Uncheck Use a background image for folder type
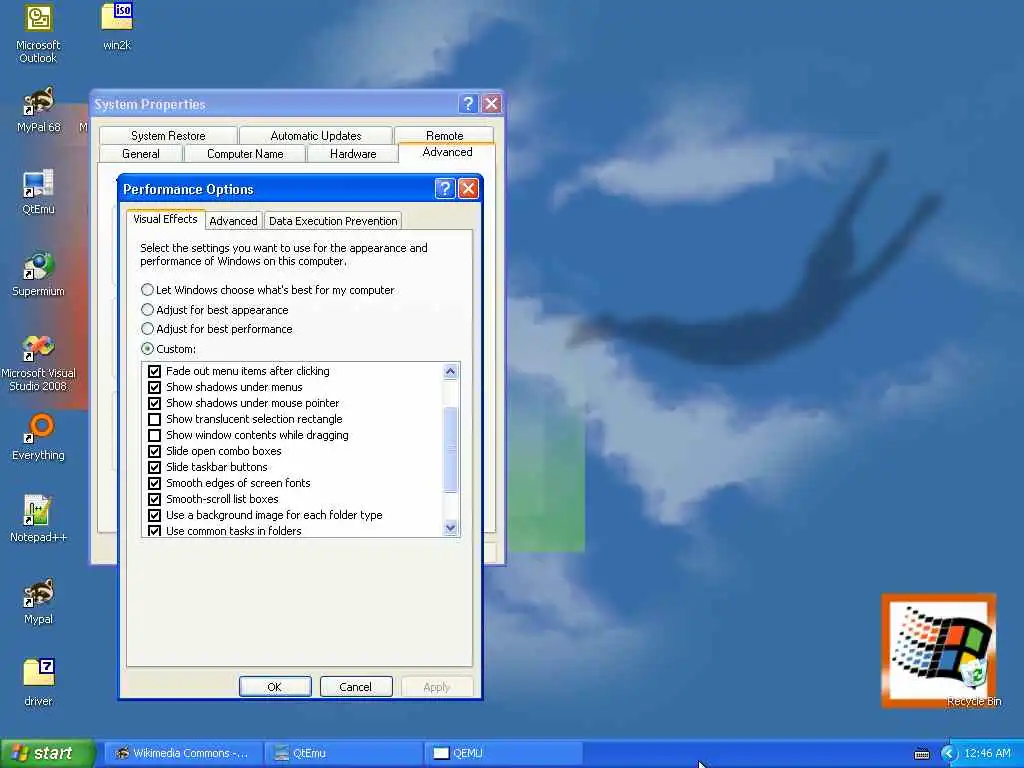 tap(154, 515)
